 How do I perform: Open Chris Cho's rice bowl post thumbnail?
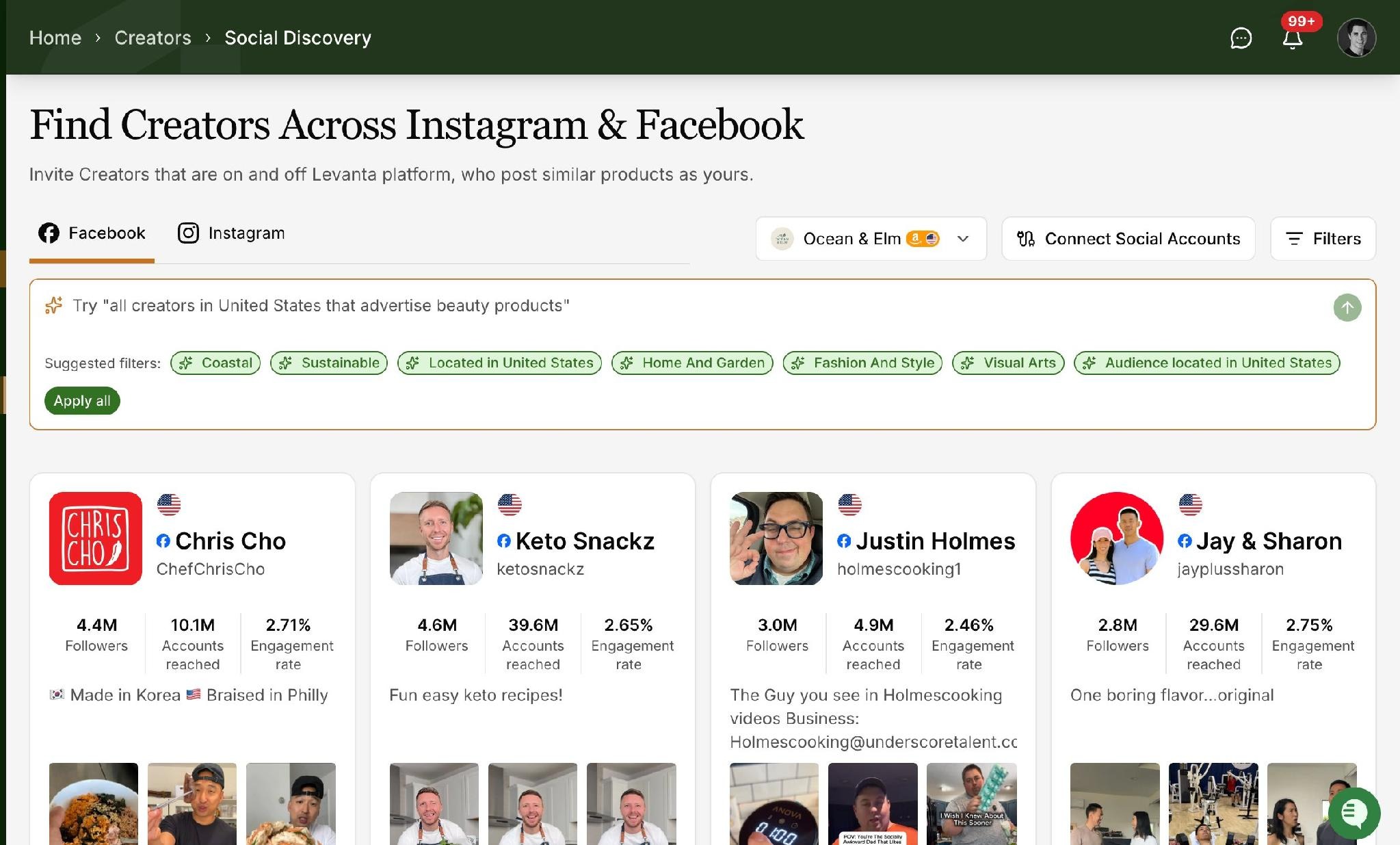94,804
